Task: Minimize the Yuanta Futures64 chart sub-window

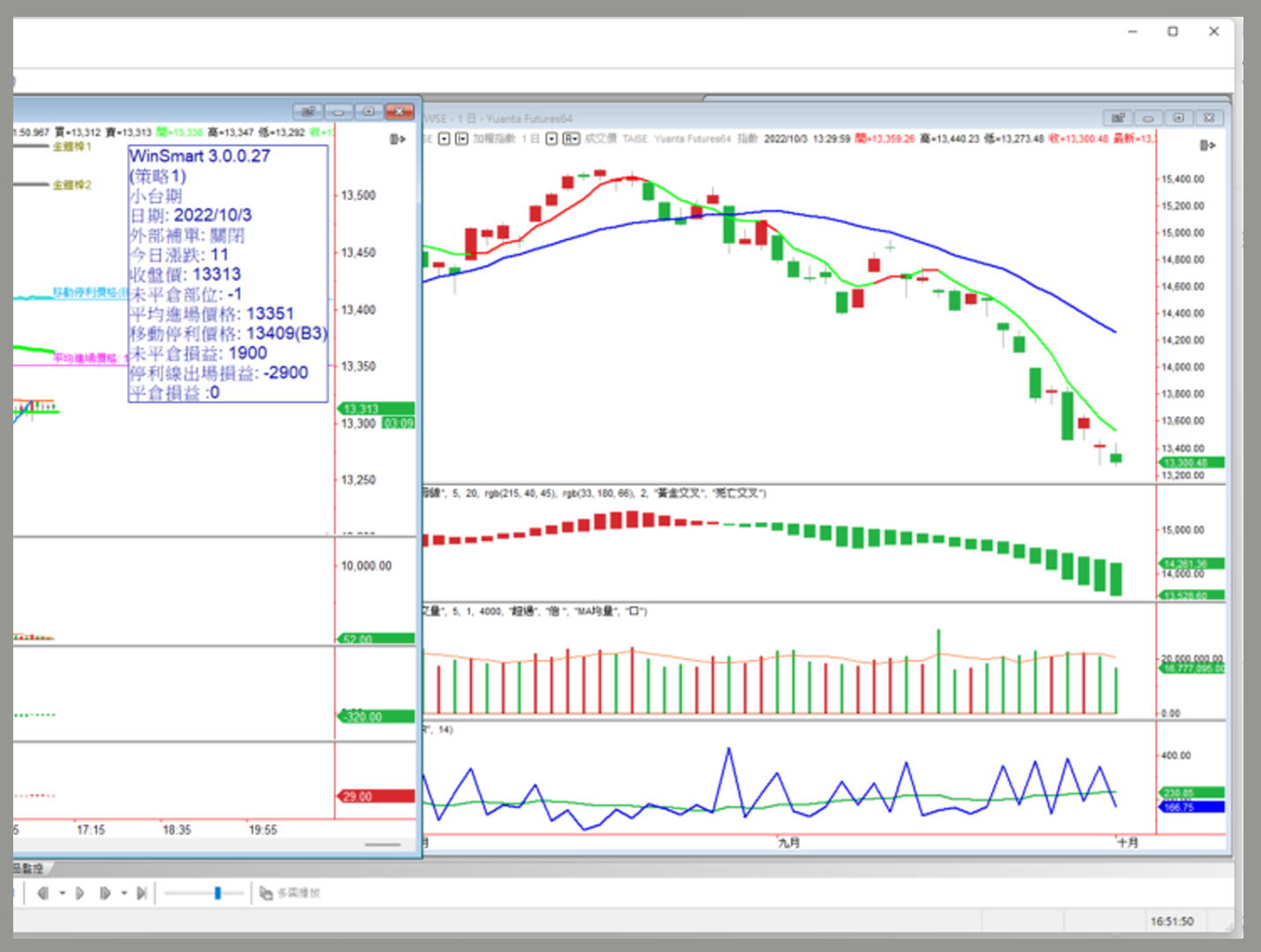Action: (1148, 118)
